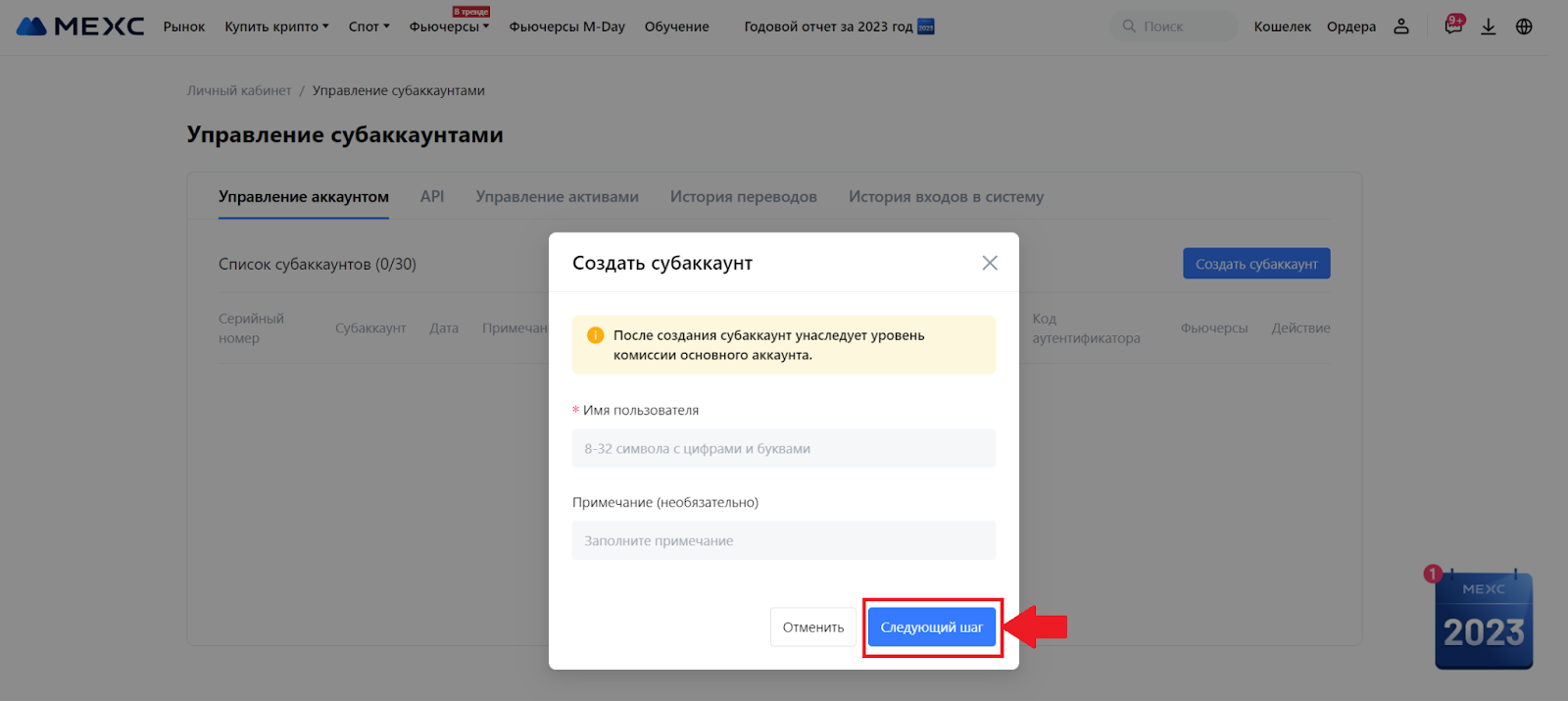Focus the Примечание input field
This screenshot has height=701, width=1568.
(x=784, y=540)
